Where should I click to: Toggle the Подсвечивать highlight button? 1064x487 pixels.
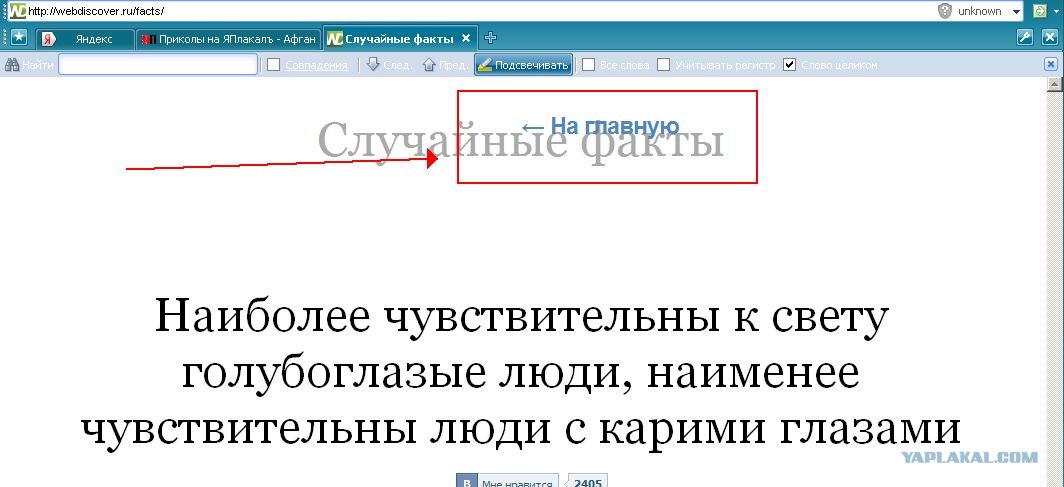pyautogui.click(x=523, y=65)
